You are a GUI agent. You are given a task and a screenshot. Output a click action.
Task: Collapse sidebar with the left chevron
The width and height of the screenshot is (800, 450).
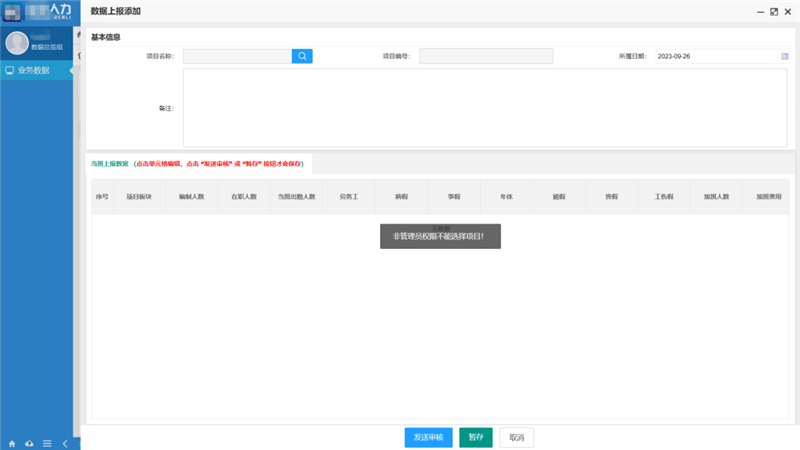click(65, 443)
